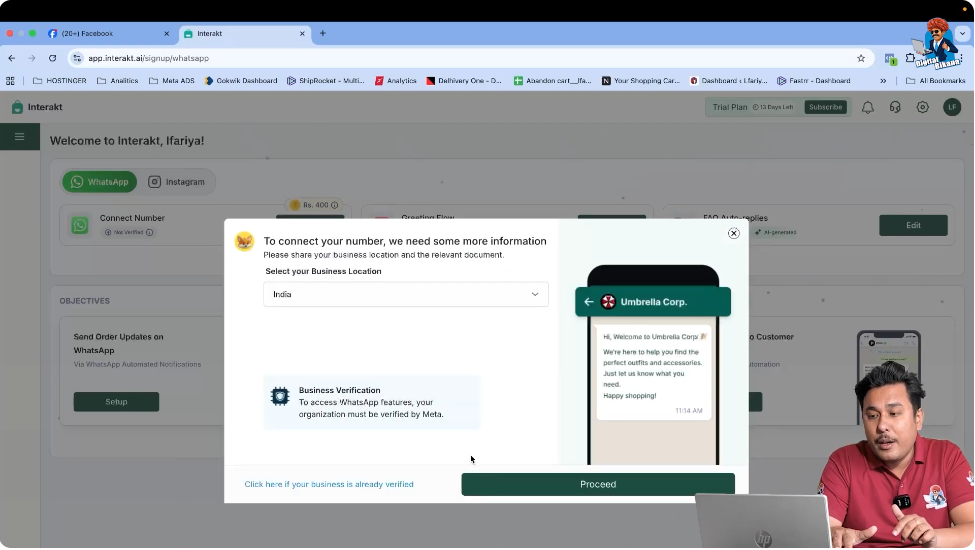
Task: Open the LF profile avatar
Action: pyautogui.click(x=951, y=107)
